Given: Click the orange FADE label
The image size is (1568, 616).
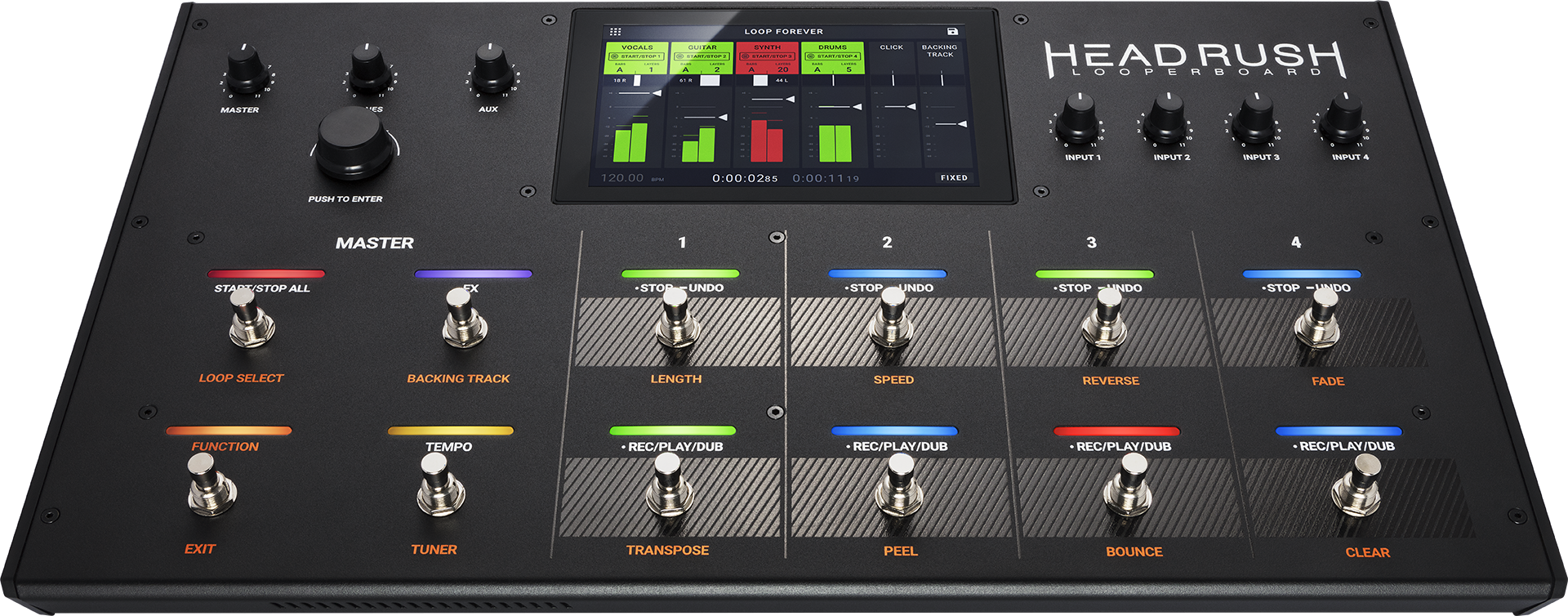Looking at the screenshot, I should click(x=1328, y=382).
